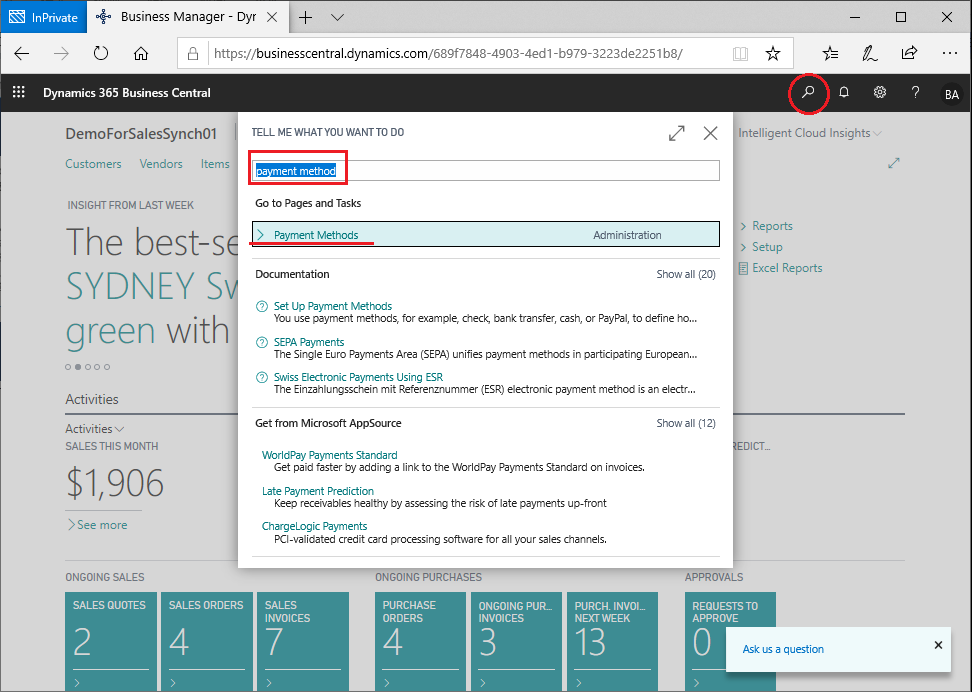Open Swiss Electronic Payments Using ESR link

[358, 377]
